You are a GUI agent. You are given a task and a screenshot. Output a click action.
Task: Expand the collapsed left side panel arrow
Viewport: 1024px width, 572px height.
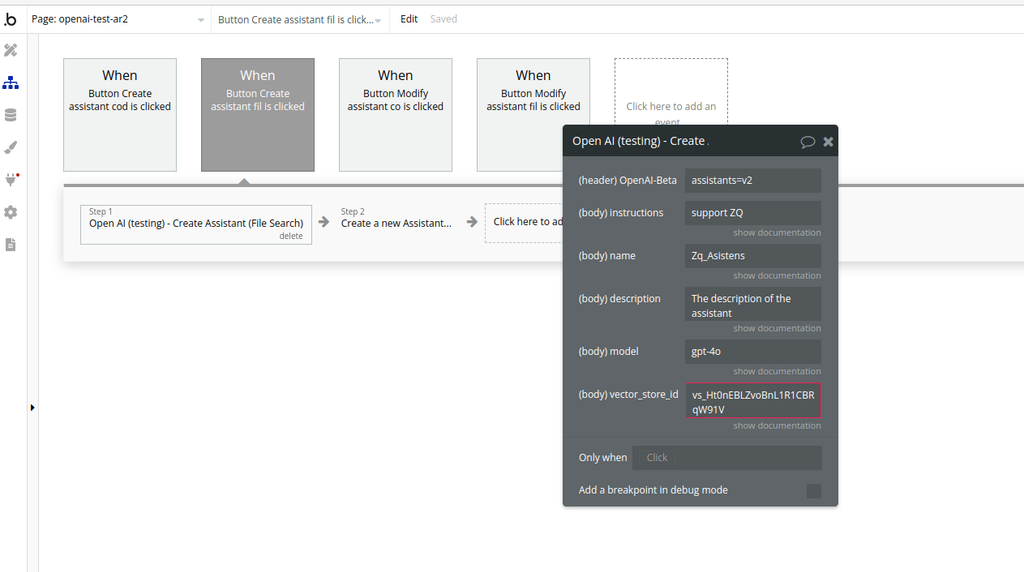[32, 407]
